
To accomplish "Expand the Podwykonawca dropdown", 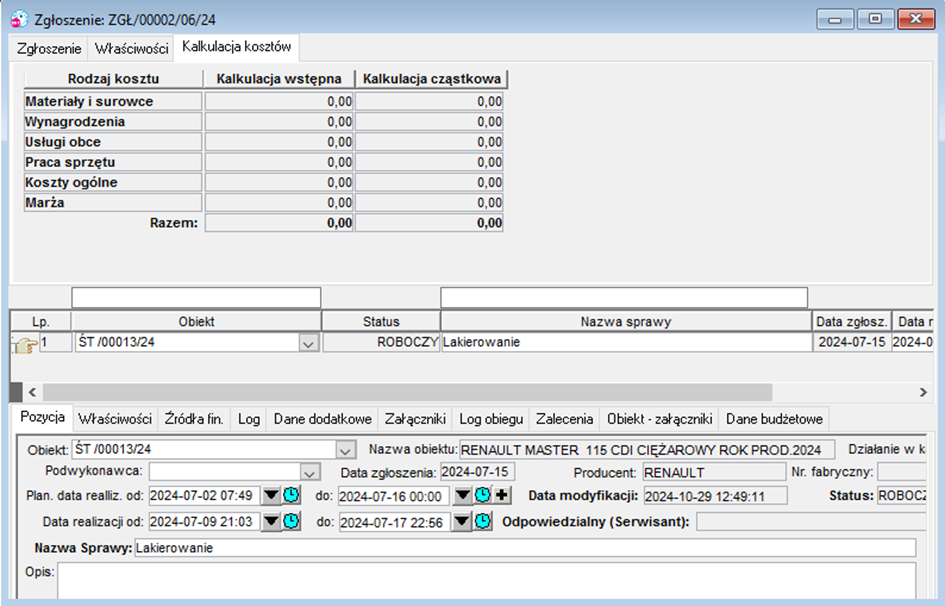I will (x=309, y=472).
